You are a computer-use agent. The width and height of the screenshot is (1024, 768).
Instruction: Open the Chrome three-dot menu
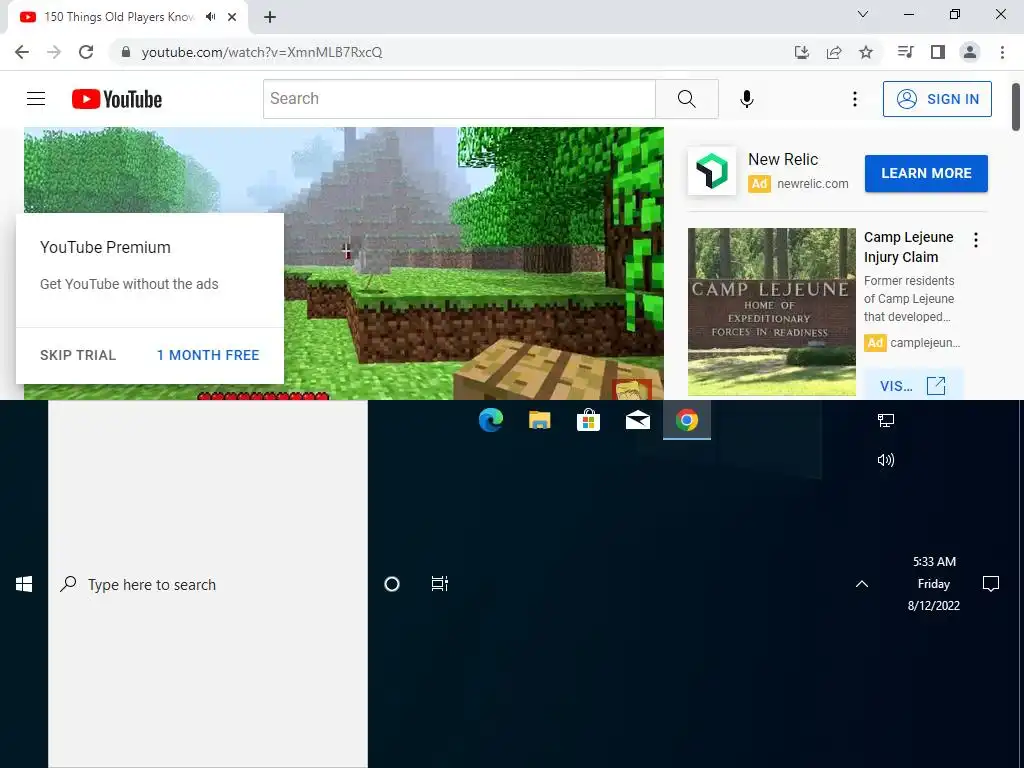tap(1002, 52)
